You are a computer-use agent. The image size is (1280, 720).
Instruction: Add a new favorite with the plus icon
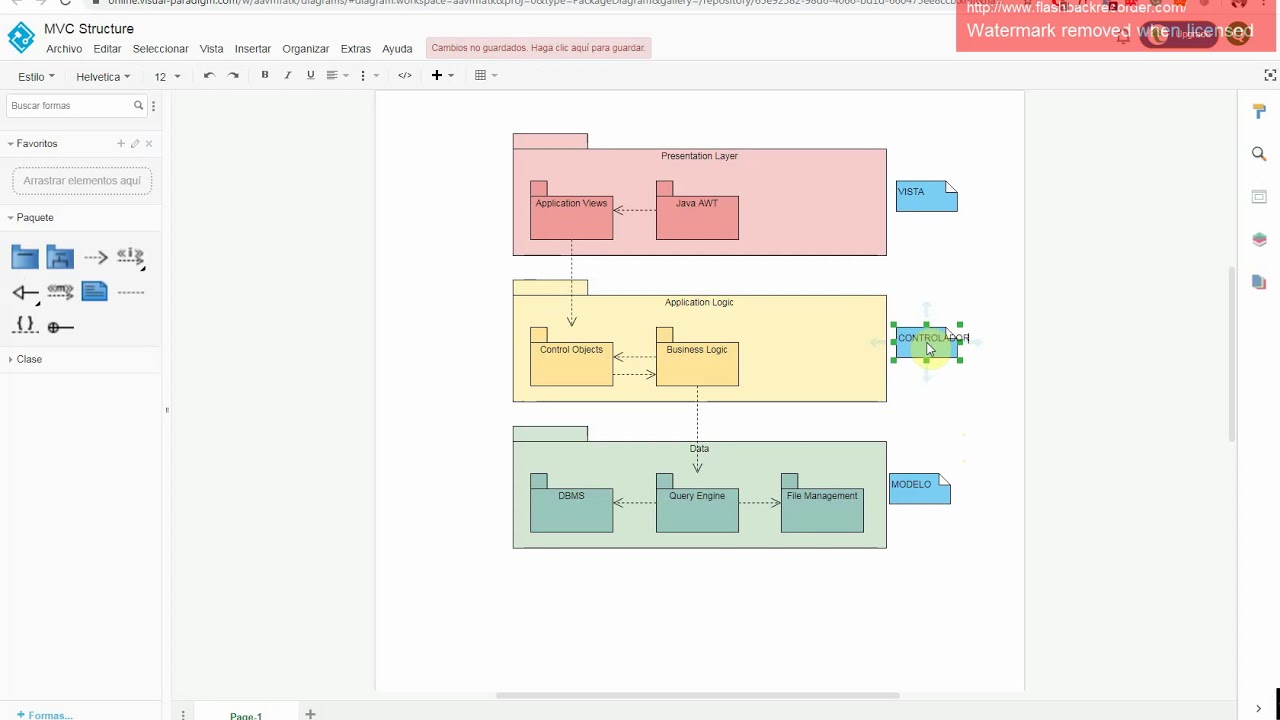tap(121, 144)
